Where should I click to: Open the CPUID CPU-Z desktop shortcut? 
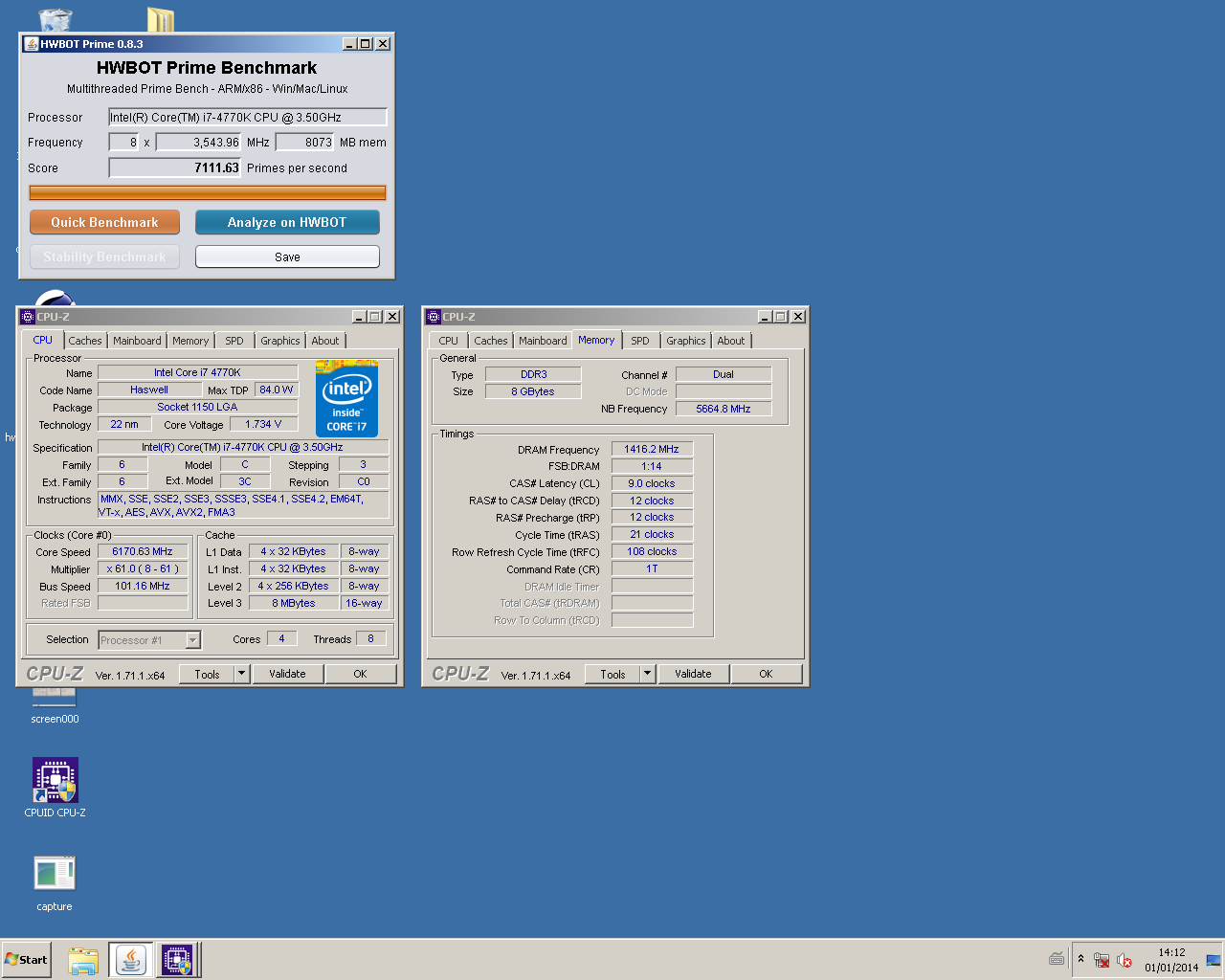(56, 789)
